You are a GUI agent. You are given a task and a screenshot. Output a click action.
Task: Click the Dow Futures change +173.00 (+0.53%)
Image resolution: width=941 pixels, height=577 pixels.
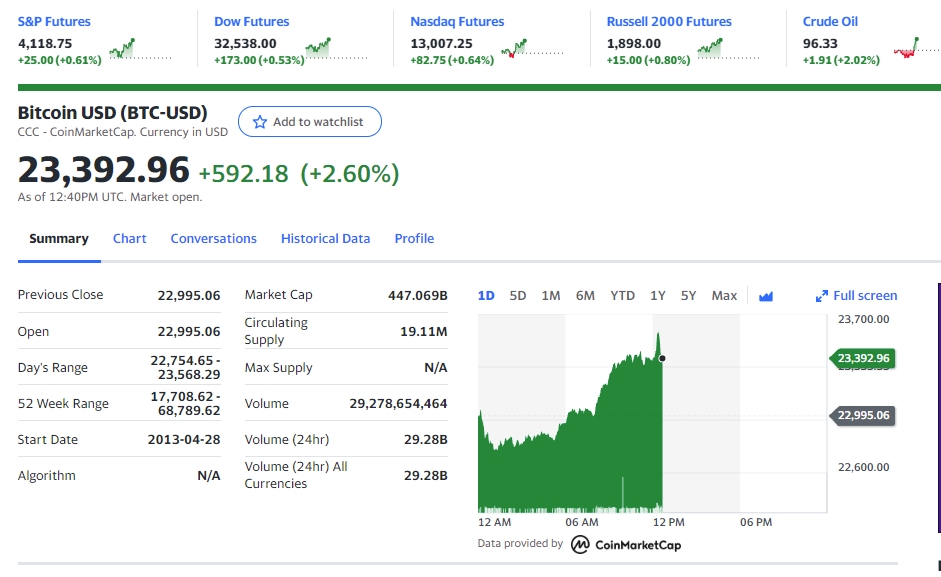coord(259,60)
